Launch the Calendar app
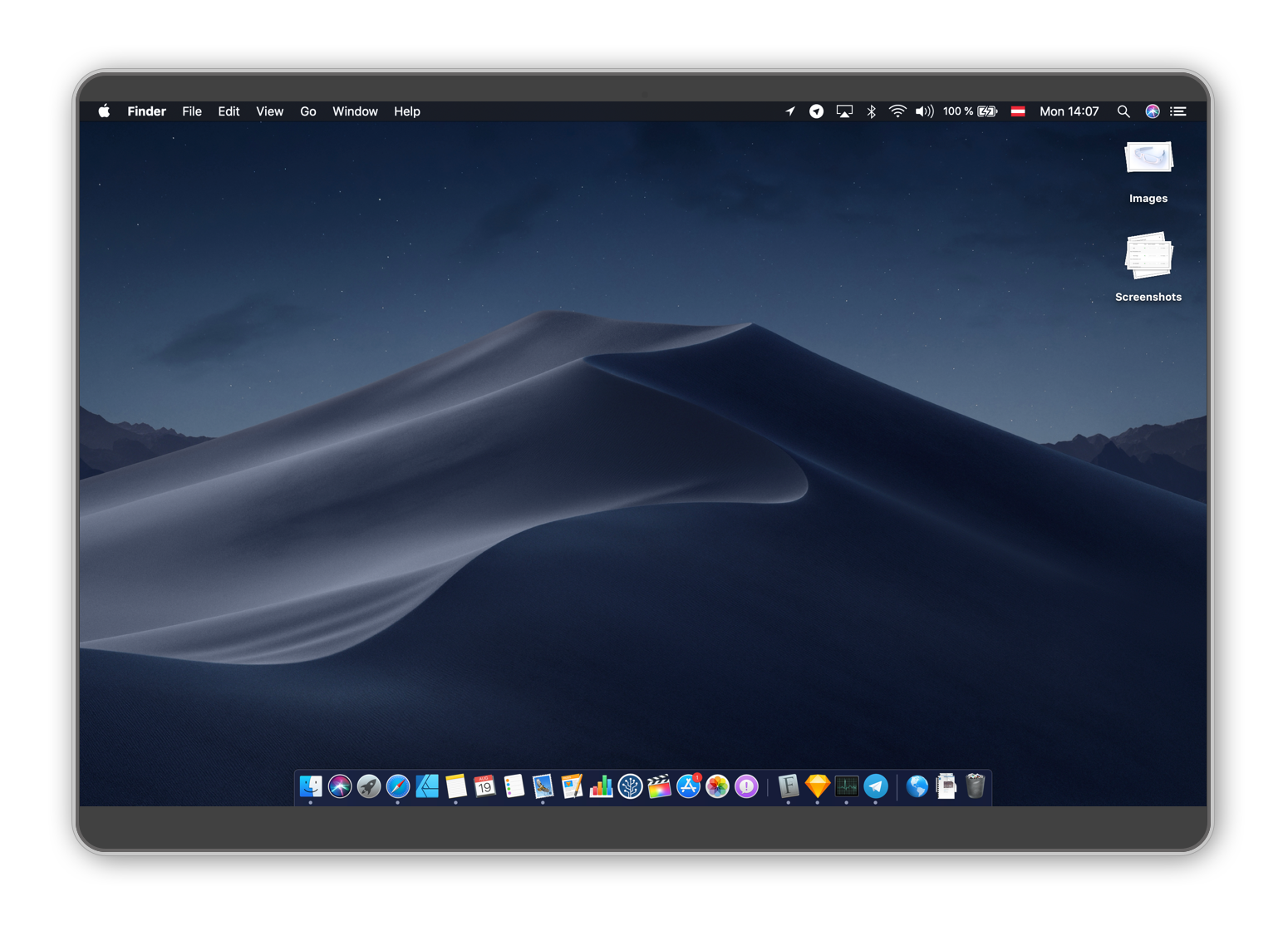This screenshot has height=936, width=1288. [485, 786]
